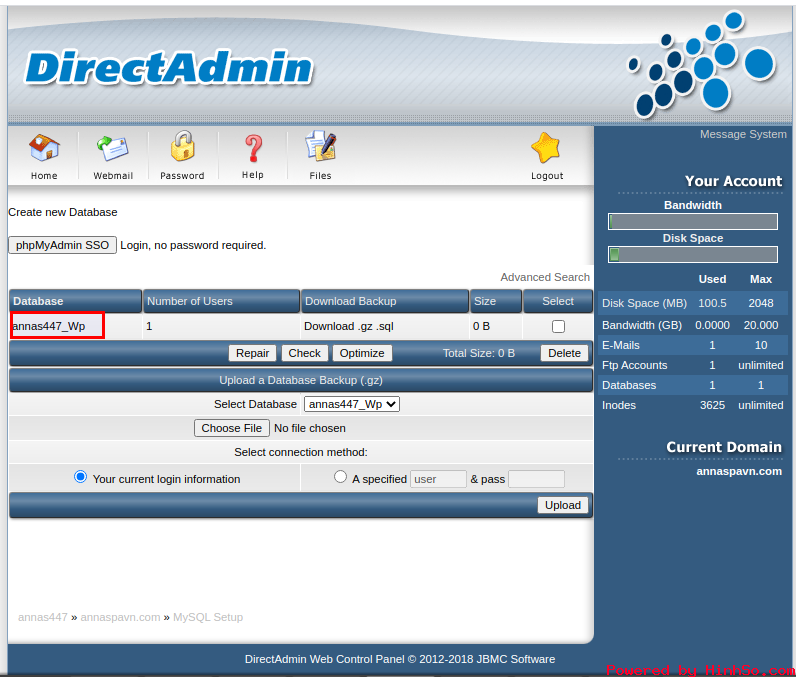The width and height of the screenshot is (796, 677).
Task: Click the Disk Space (MB) row label
Action: coord(644,303)
